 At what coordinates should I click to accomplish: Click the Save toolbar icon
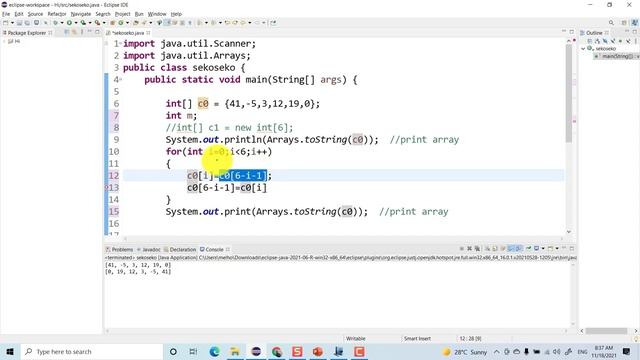pos(19,23)
